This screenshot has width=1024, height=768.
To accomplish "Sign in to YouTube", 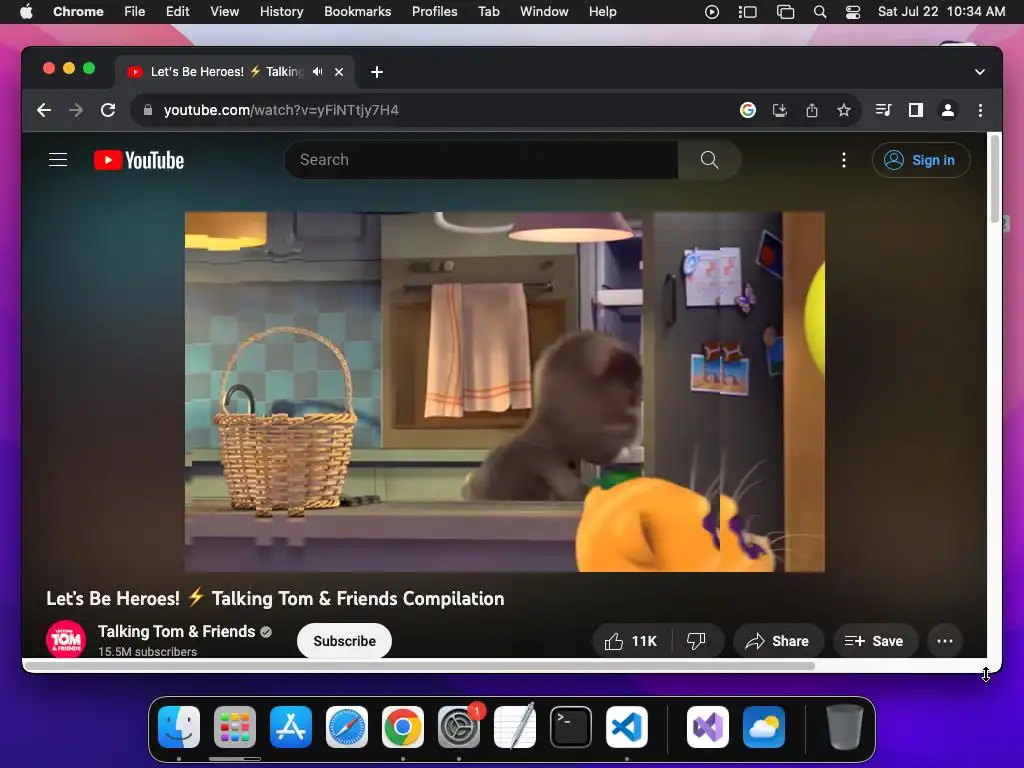I will point(921,160).
